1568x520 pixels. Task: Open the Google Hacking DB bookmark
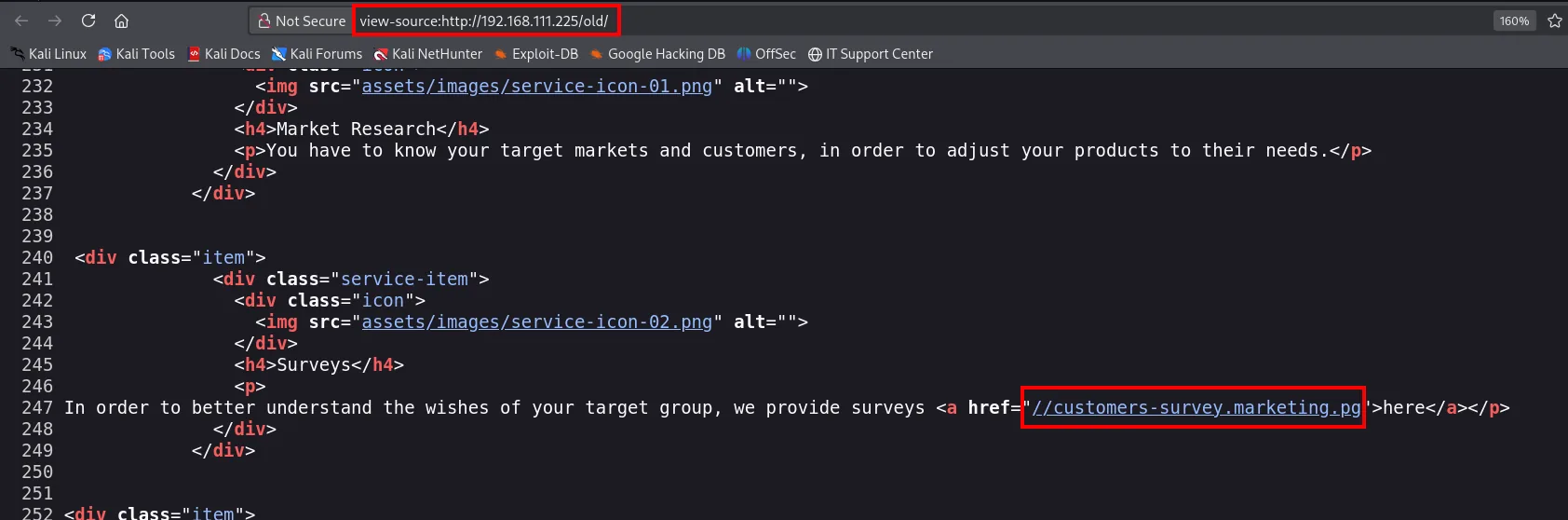click(x=657, y=54)
